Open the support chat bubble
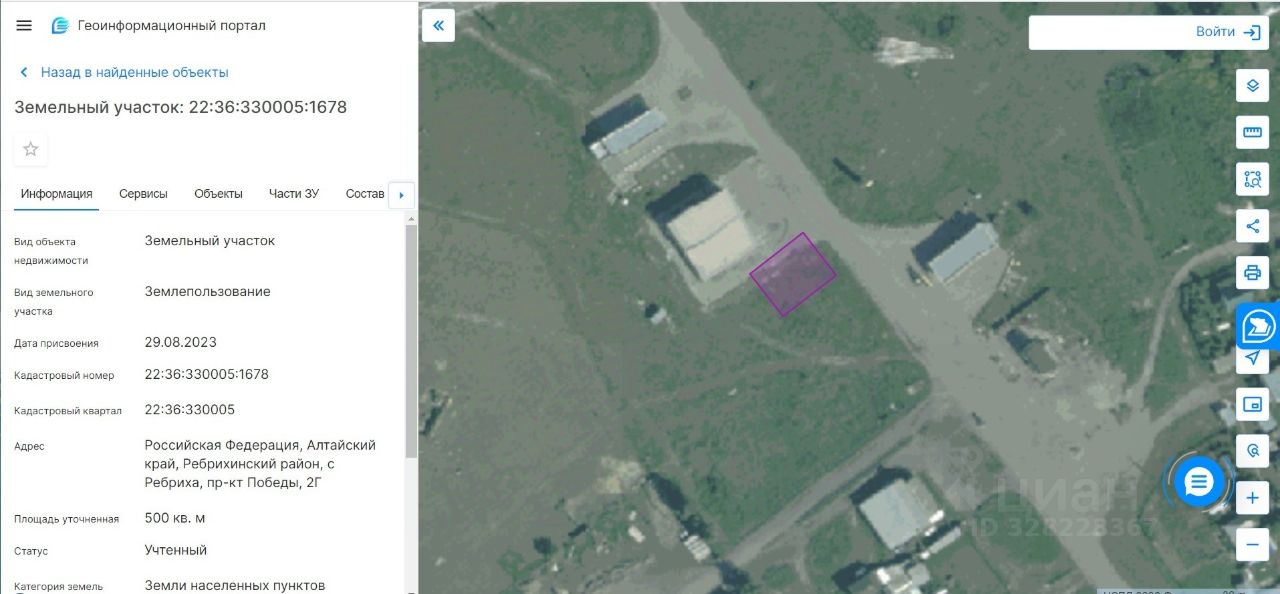The image size is (1280, 594). click(1198, 483)
